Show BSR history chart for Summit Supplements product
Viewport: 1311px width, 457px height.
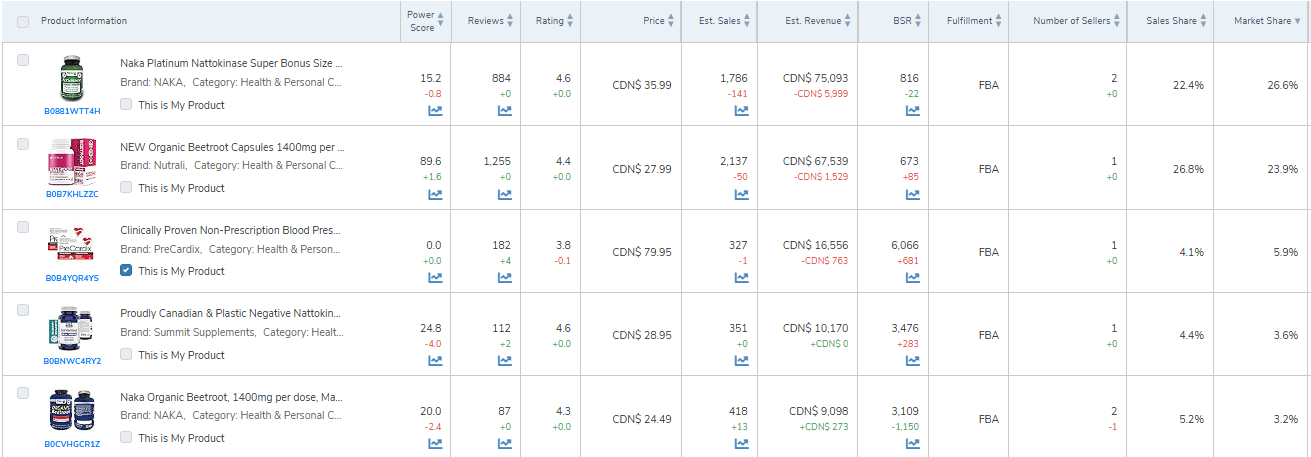912,360
